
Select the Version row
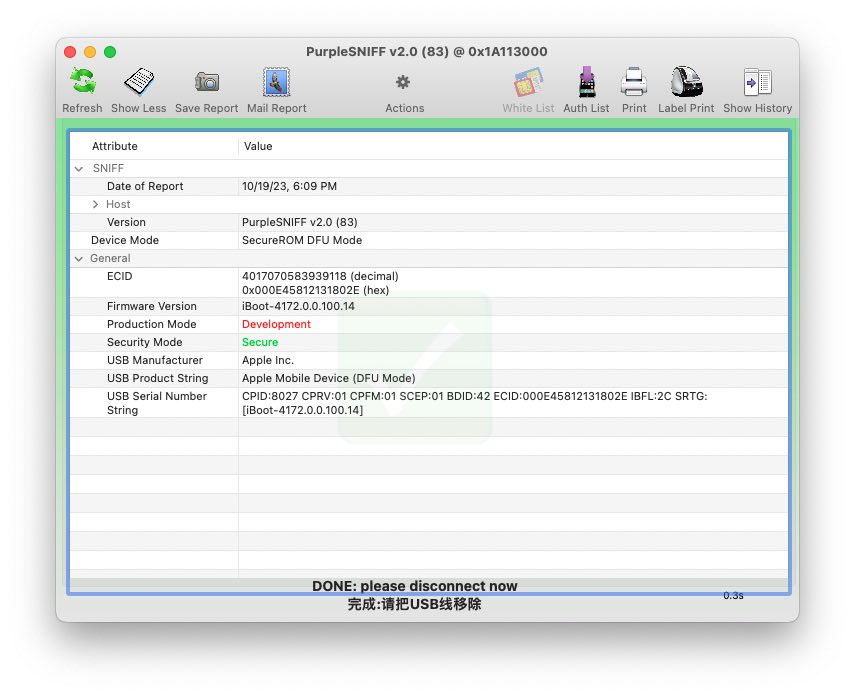429,222
